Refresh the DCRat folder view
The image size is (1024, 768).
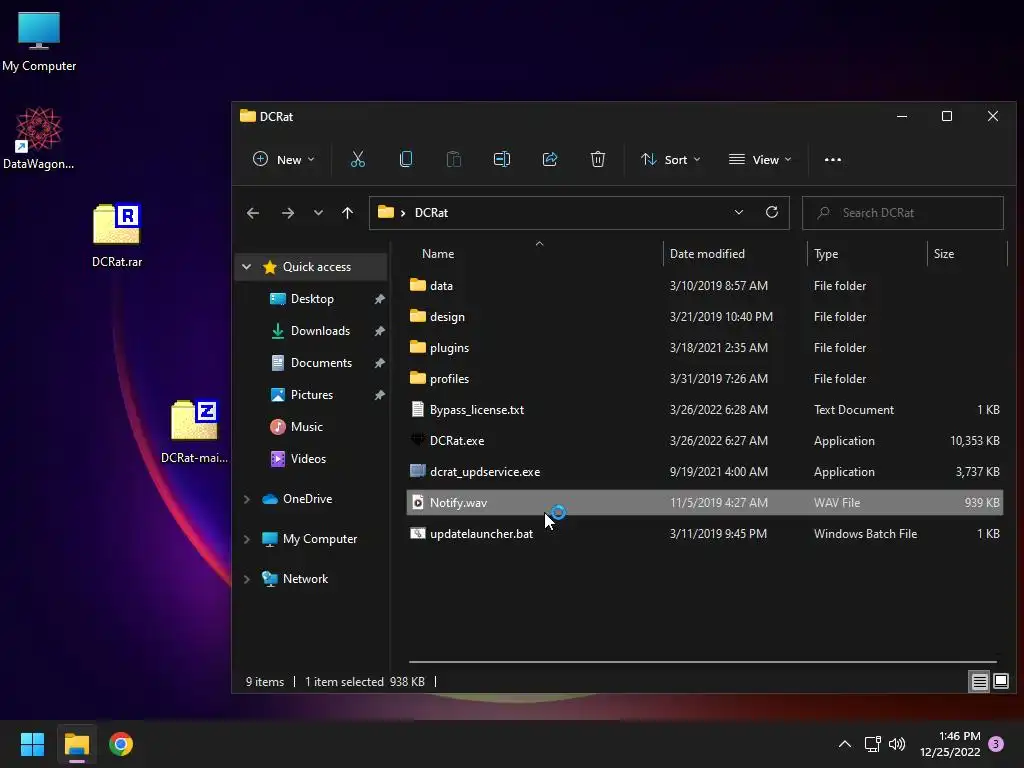[772, 212]
